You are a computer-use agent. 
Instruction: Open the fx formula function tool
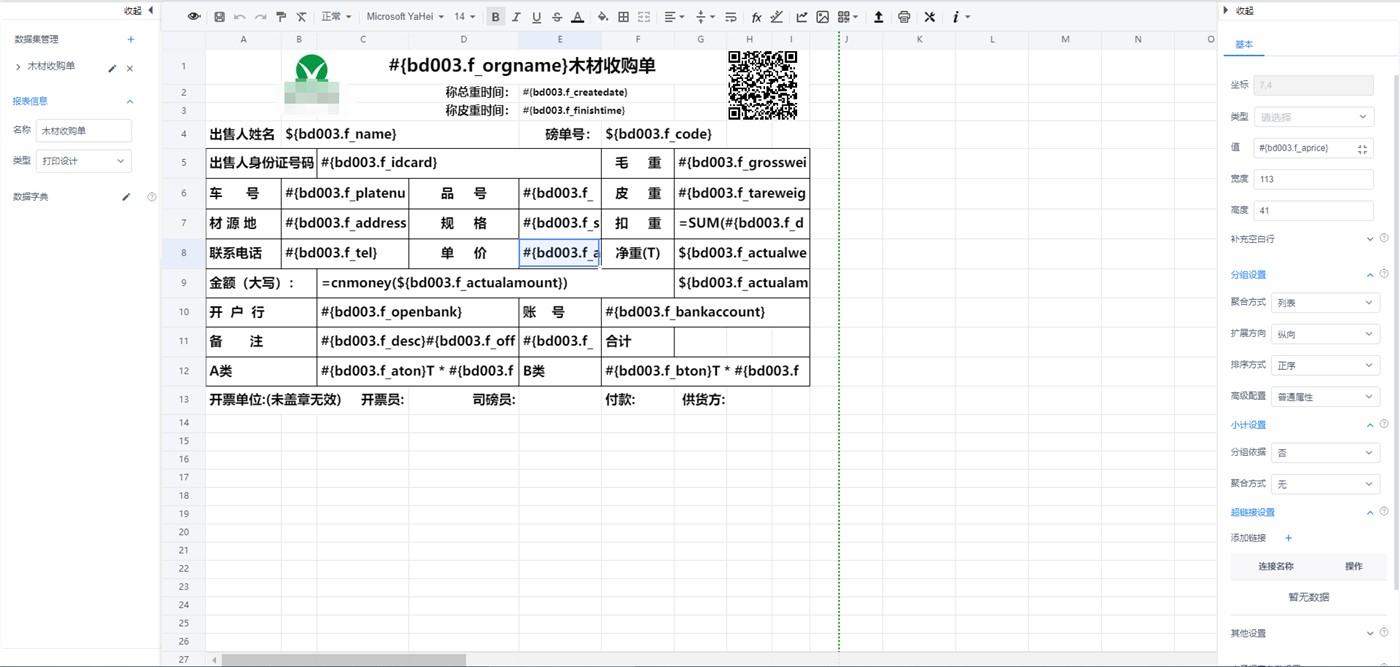[756, 17]
